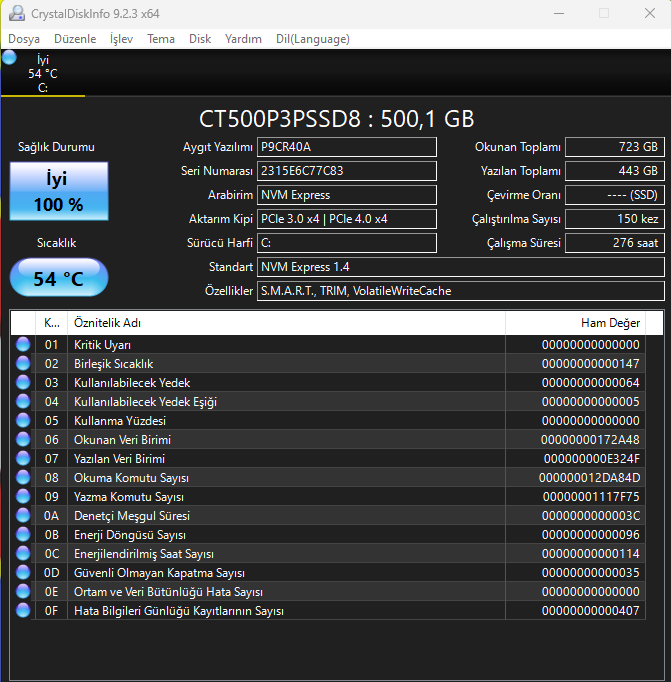671x682 pixels.
Task: Click the Okunan Toplamı value 723 GB
Action: point(614,147)
